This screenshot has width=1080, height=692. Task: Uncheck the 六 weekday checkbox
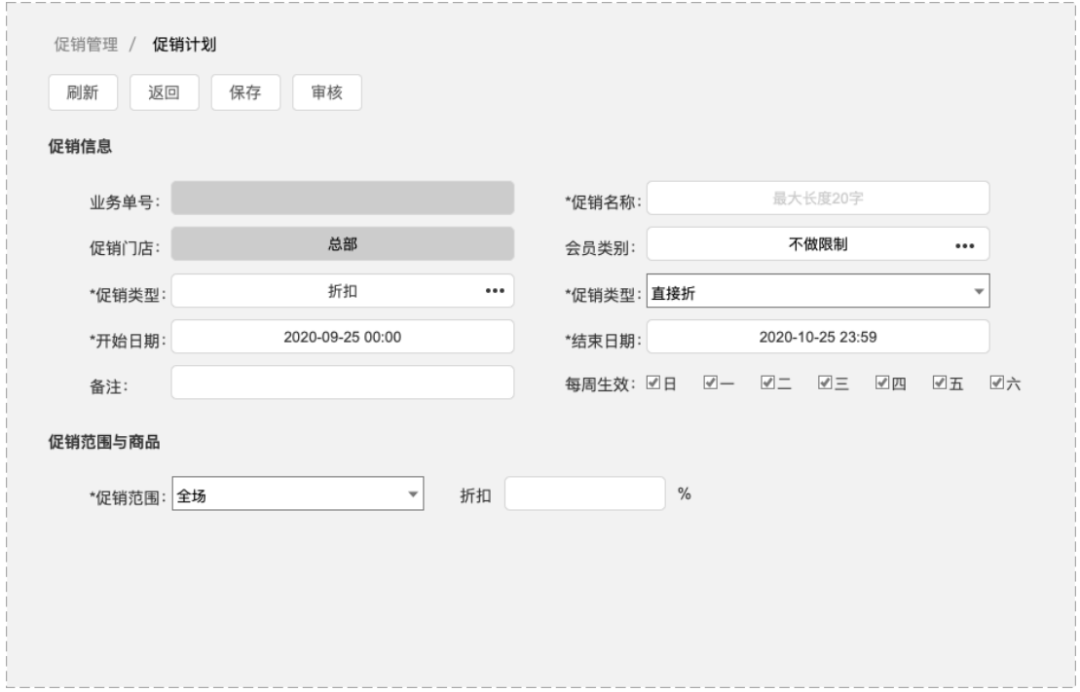tap(996, 383)
